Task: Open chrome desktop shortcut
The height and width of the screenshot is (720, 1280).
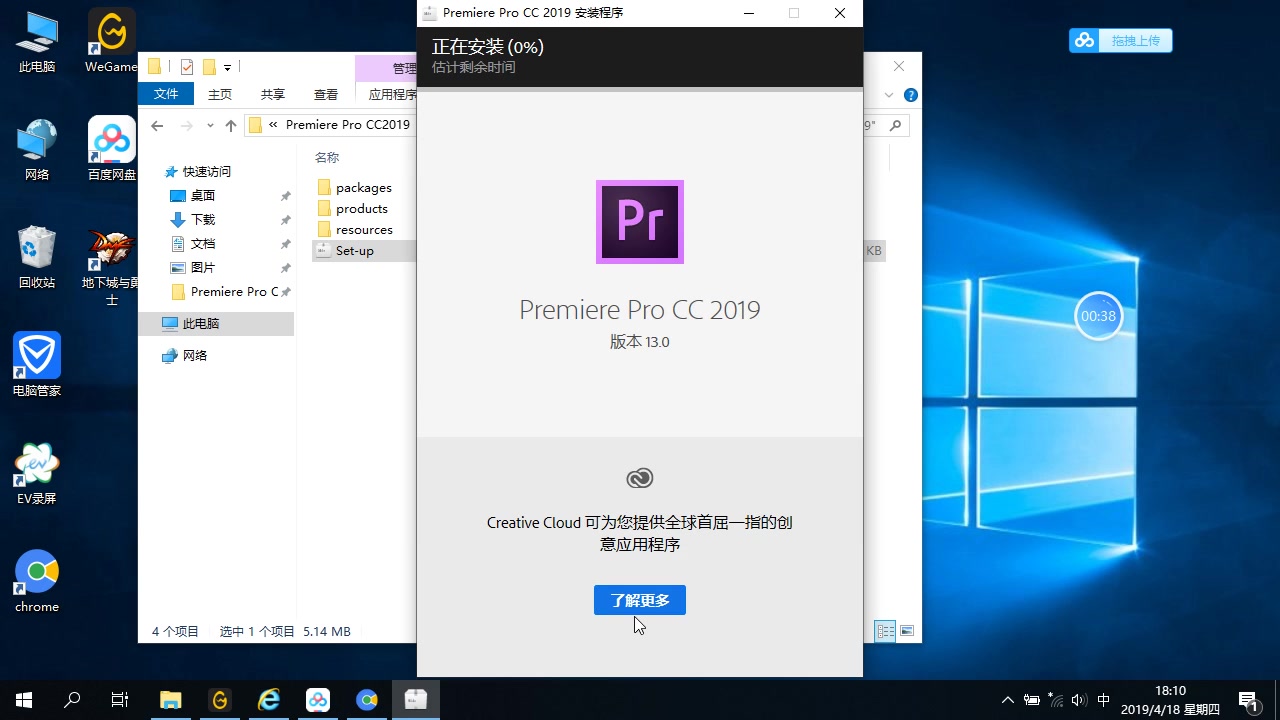Action: click(x=37, y=582)
